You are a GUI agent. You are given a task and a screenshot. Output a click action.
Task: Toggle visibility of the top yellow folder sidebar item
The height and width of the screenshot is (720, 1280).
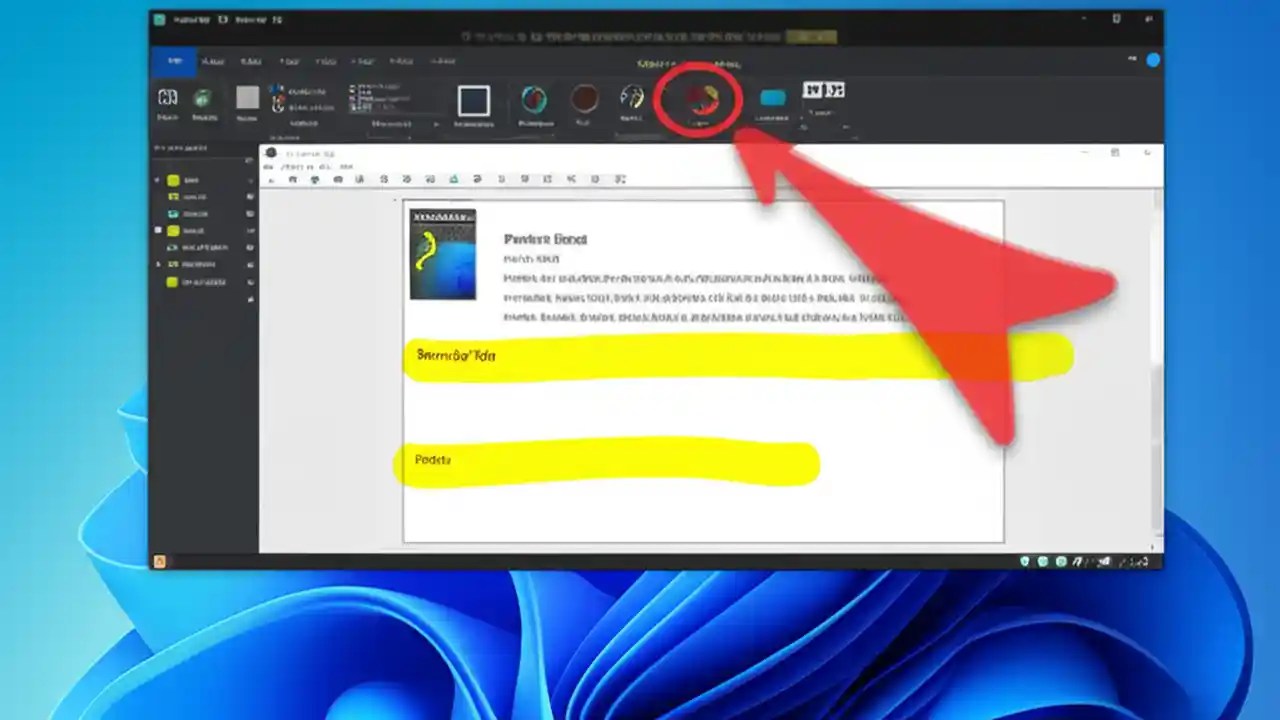pyautogui.click(x=249, y=180)
